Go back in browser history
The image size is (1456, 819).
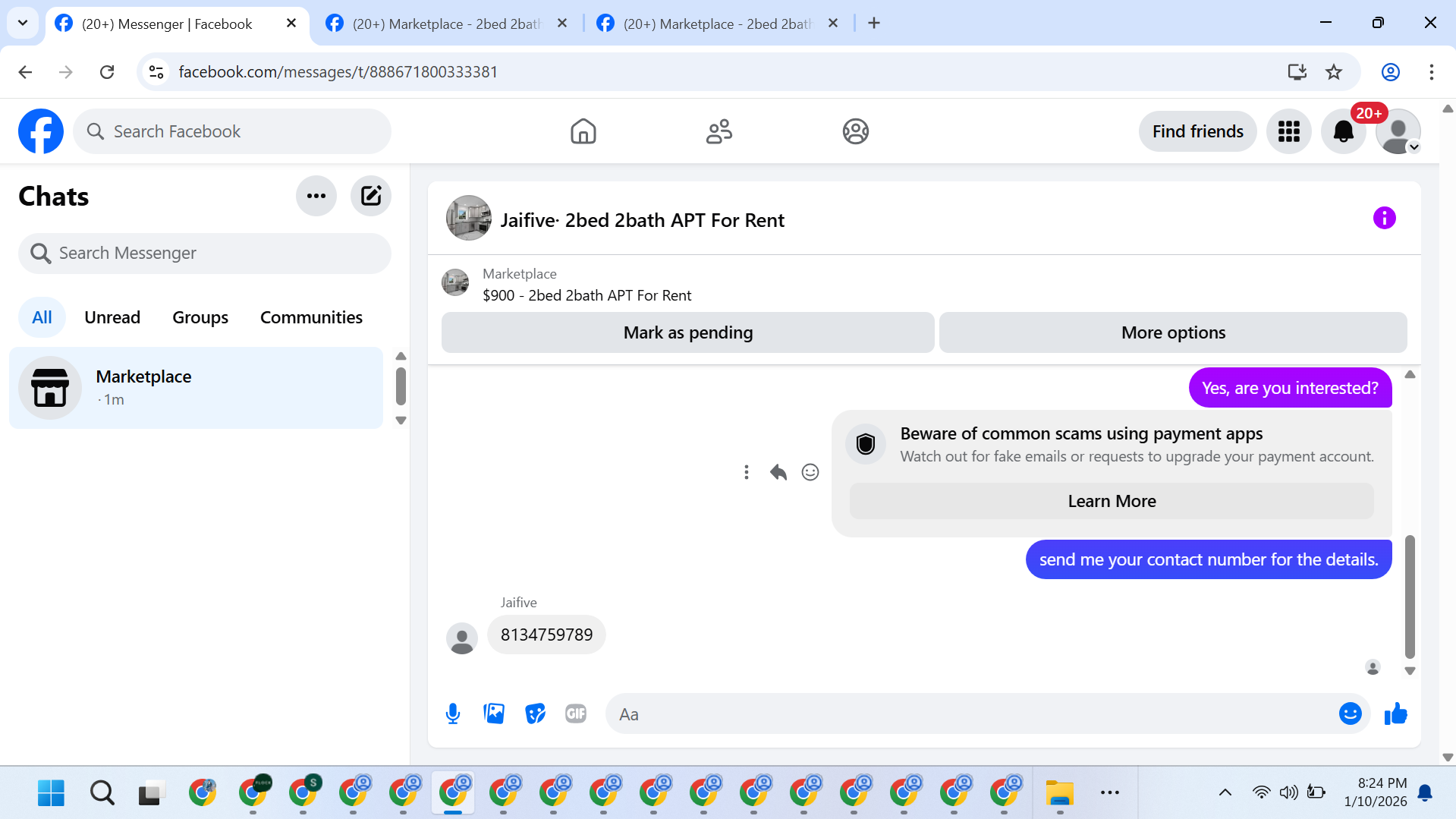pyautogui.click(x=25, y=71)
